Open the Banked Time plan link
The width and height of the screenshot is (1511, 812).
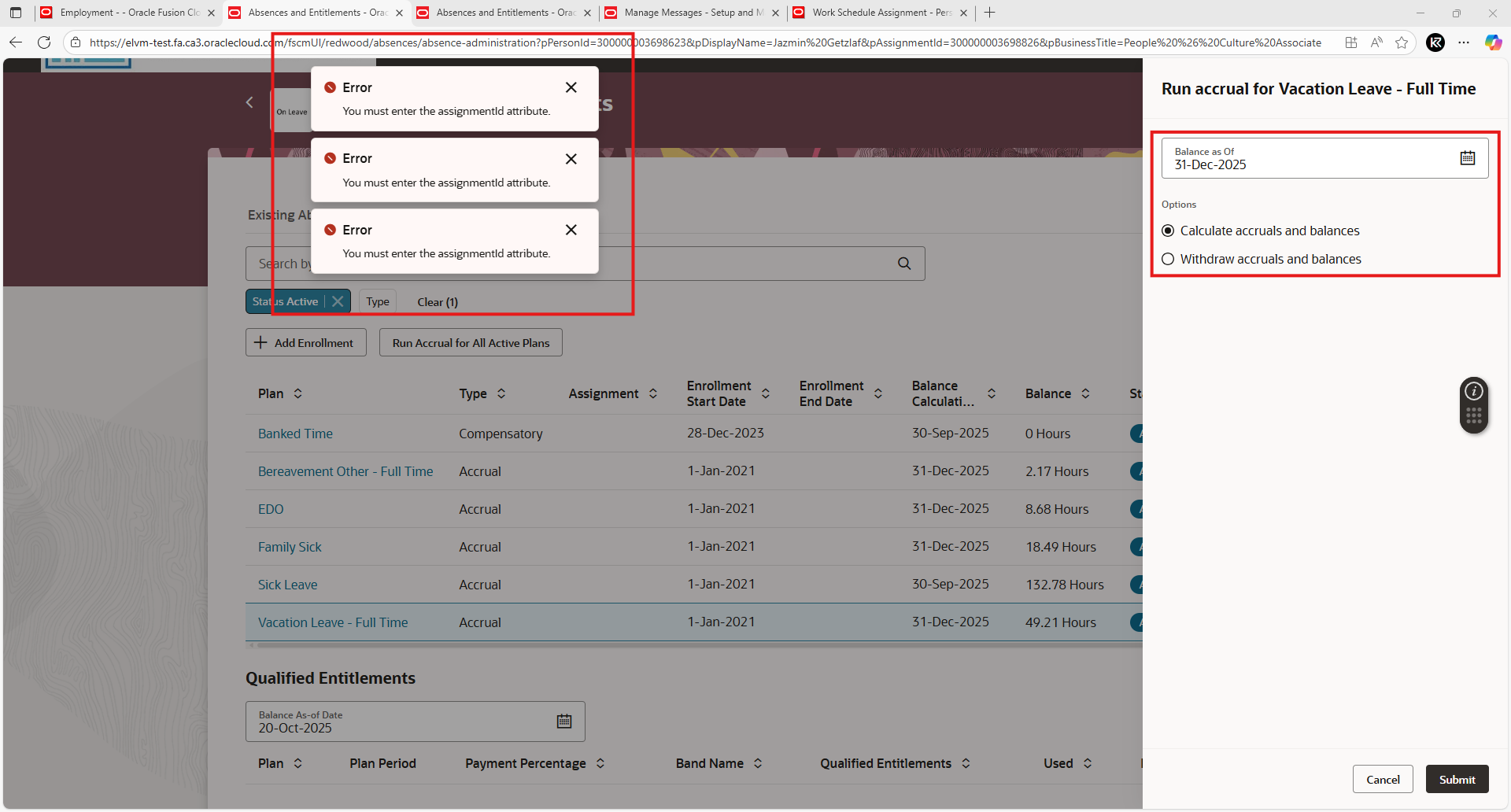(x=295, y=434)
